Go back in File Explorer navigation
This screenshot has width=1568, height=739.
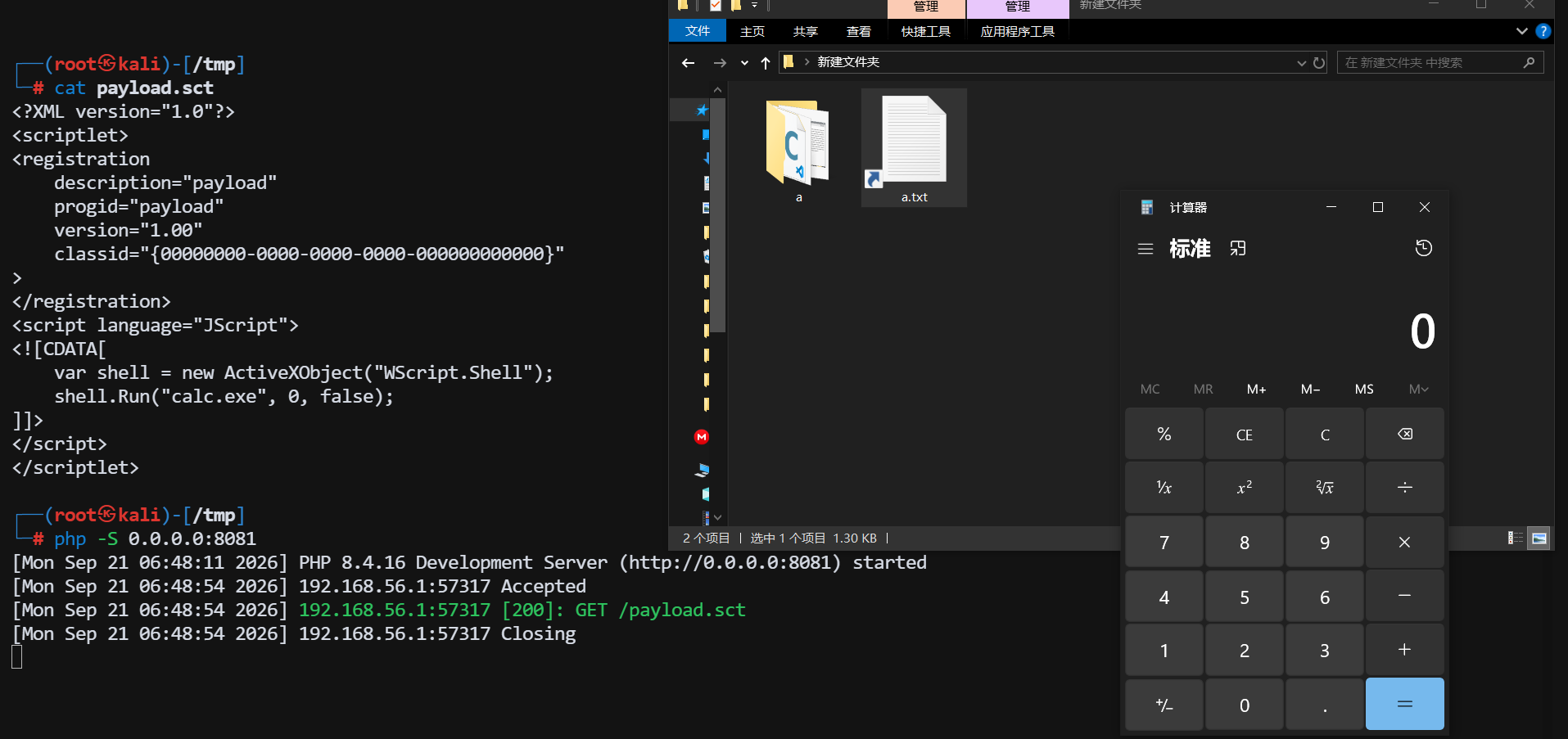689,63
